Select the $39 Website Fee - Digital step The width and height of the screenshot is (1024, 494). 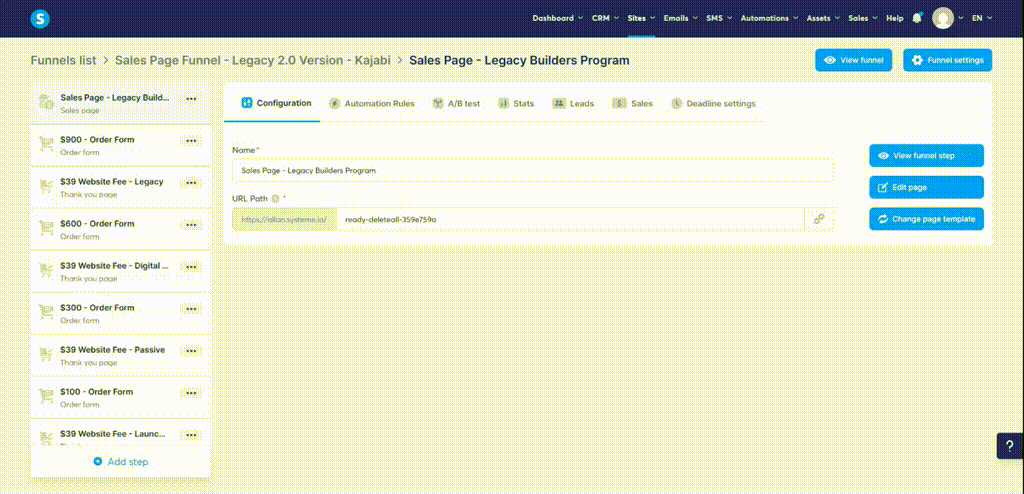(121, 271)
